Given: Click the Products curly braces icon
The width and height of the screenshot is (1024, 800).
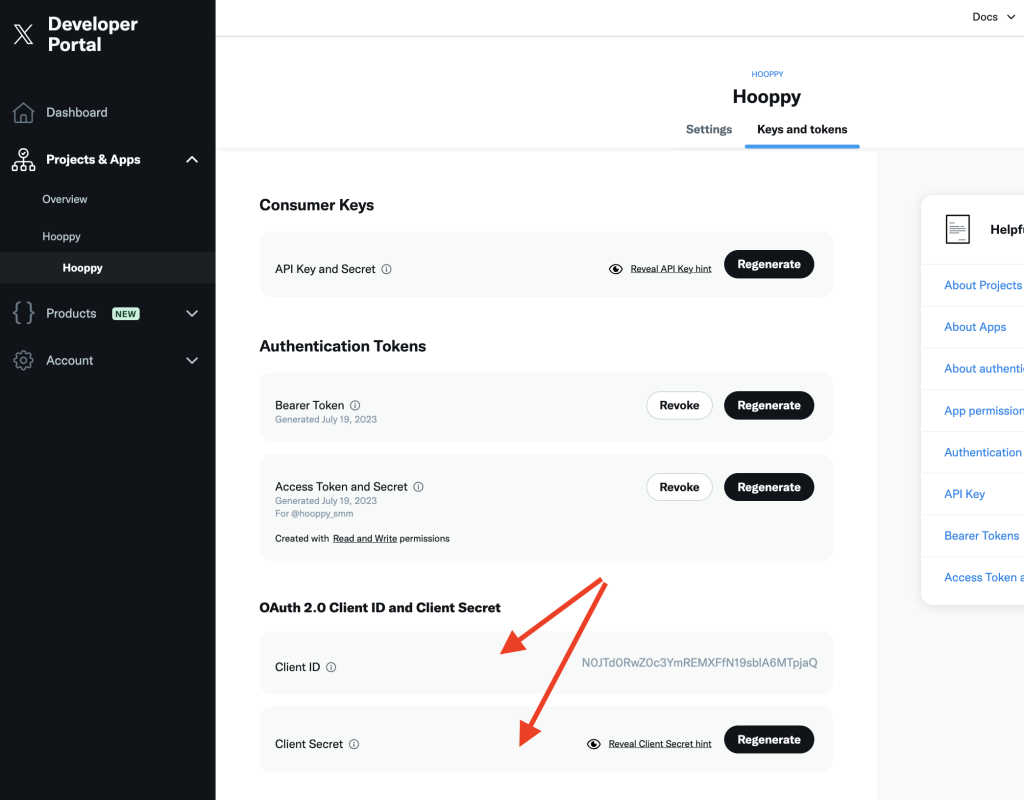Looking at the screenshot, I should [x=23, y=314].
